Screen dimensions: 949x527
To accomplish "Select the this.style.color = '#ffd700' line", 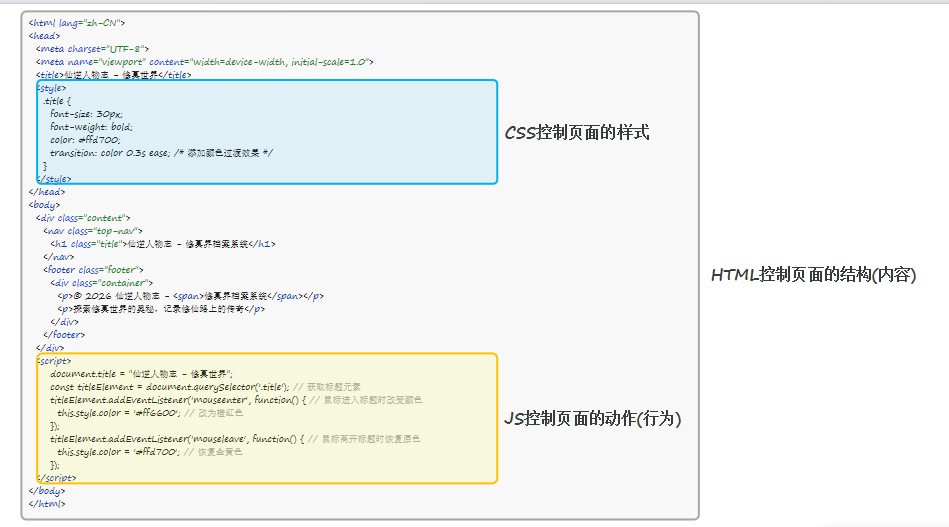I will coord(149,452).
